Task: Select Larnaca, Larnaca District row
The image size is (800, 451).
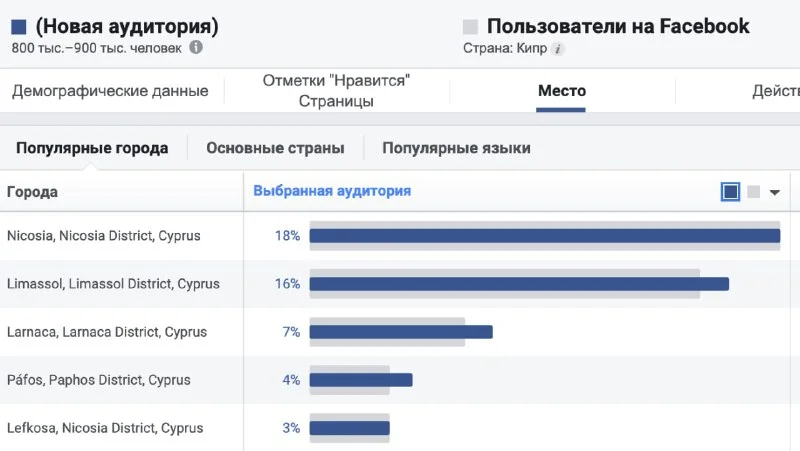Action: click(x=106, y=332)
